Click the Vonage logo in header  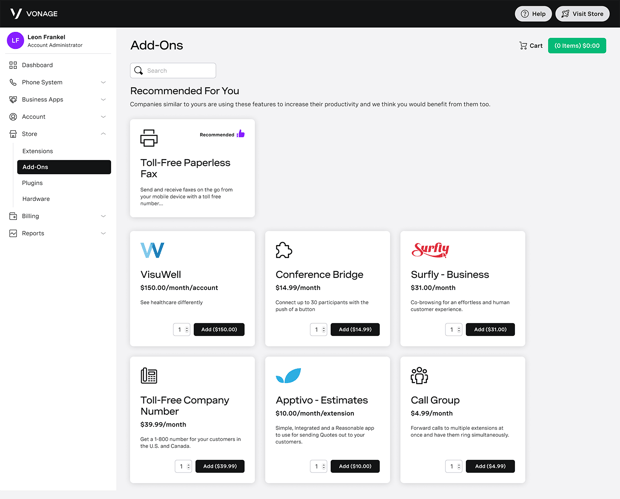[33, 14]
